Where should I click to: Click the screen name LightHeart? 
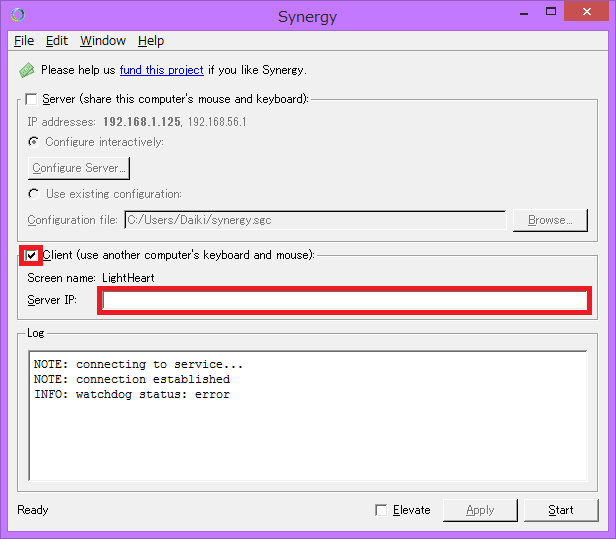click(x=128, y=278)
